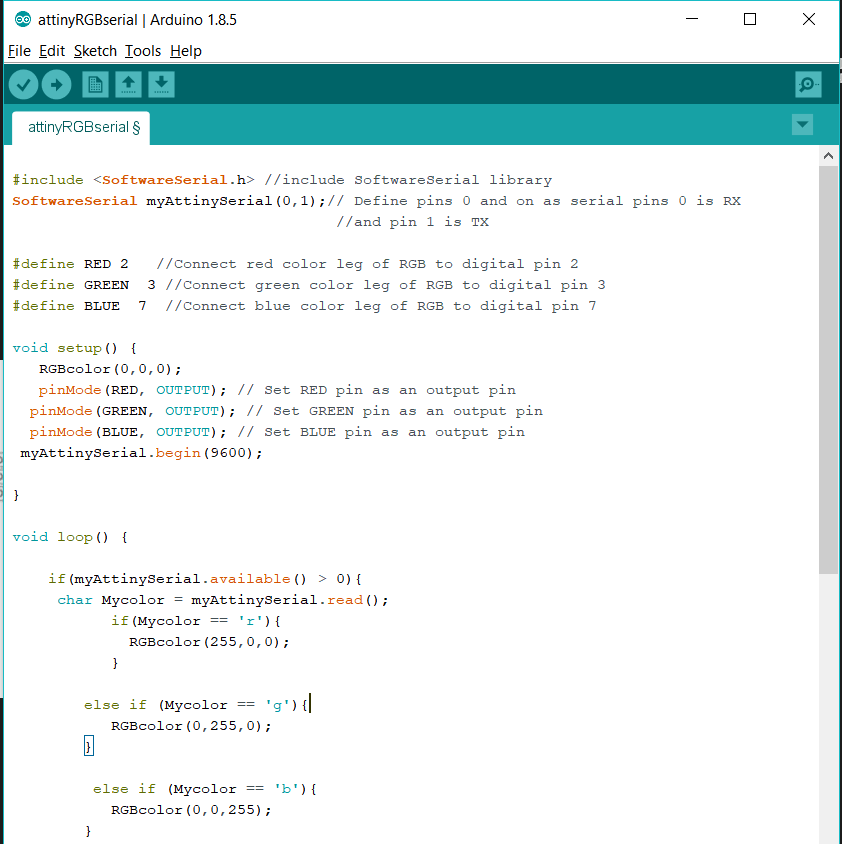
Task: Open the tab options dropdown arrow
Action: click(802, 125)
